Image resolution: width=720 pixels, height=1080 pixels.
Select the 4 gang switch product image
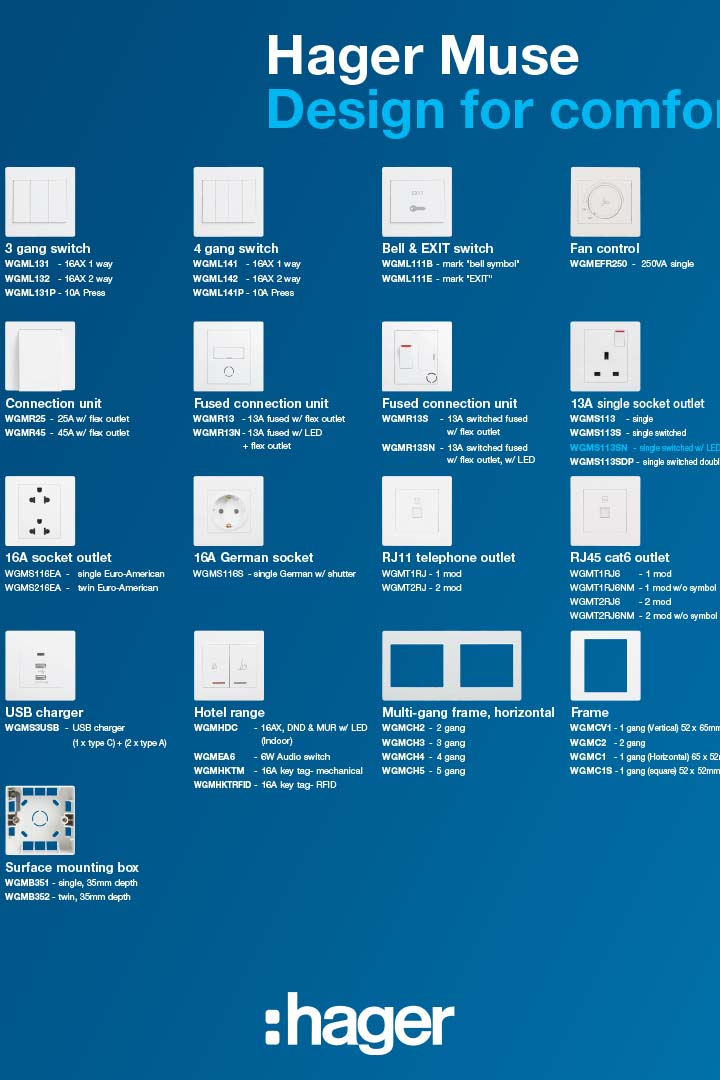(228, 201)
